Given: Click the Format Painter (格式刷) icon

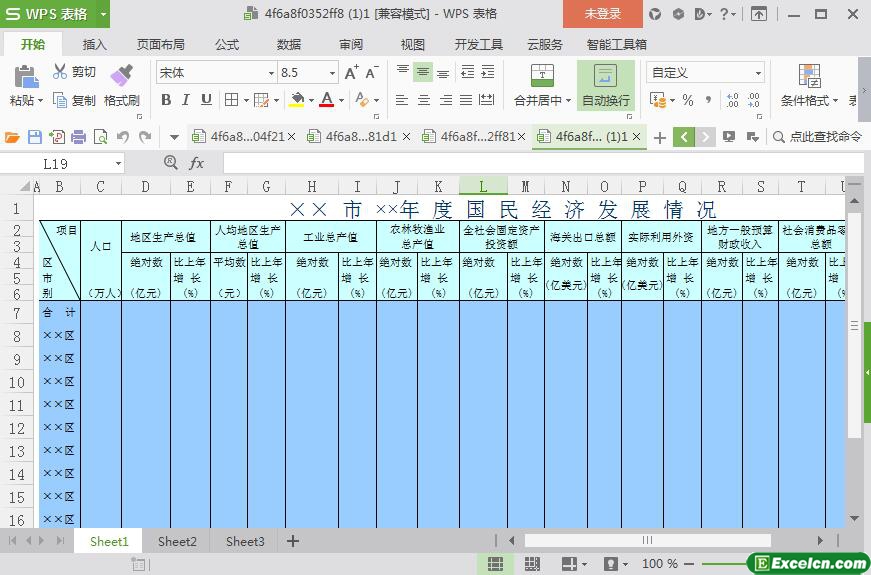Looking at the screenshot, I should [x=121, y=76].
